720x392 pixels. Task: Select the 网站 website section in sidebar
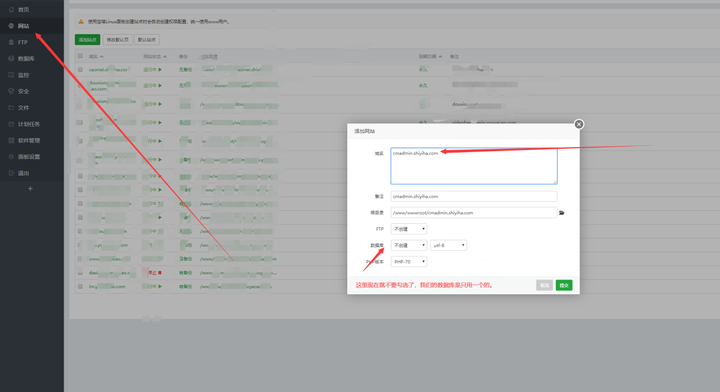click(x=19, y=26)
